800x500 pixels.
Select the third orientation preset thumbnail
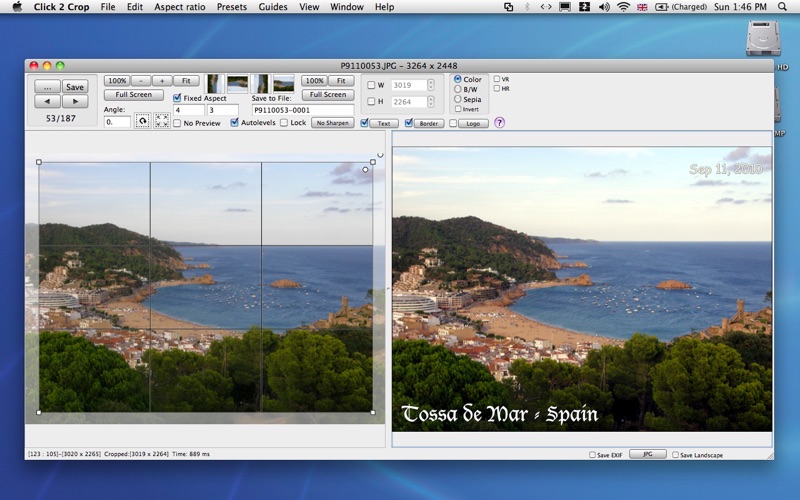click(x=260, y=83)
